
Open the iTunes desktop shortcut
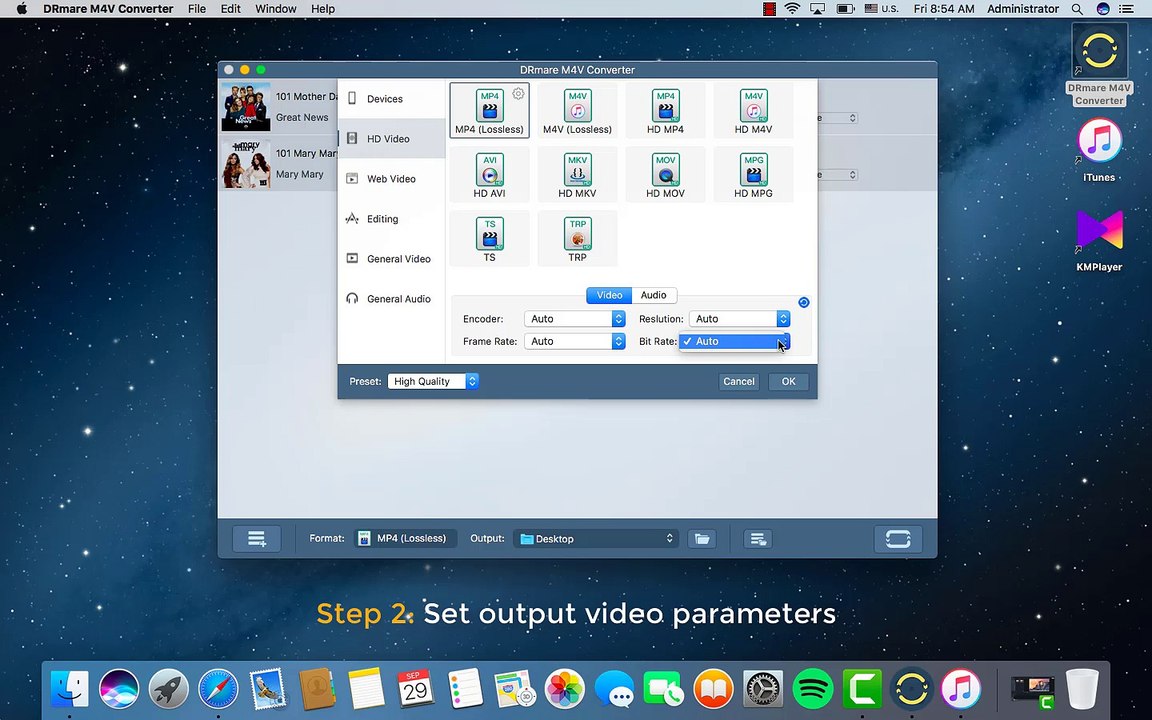(1099, 151)
